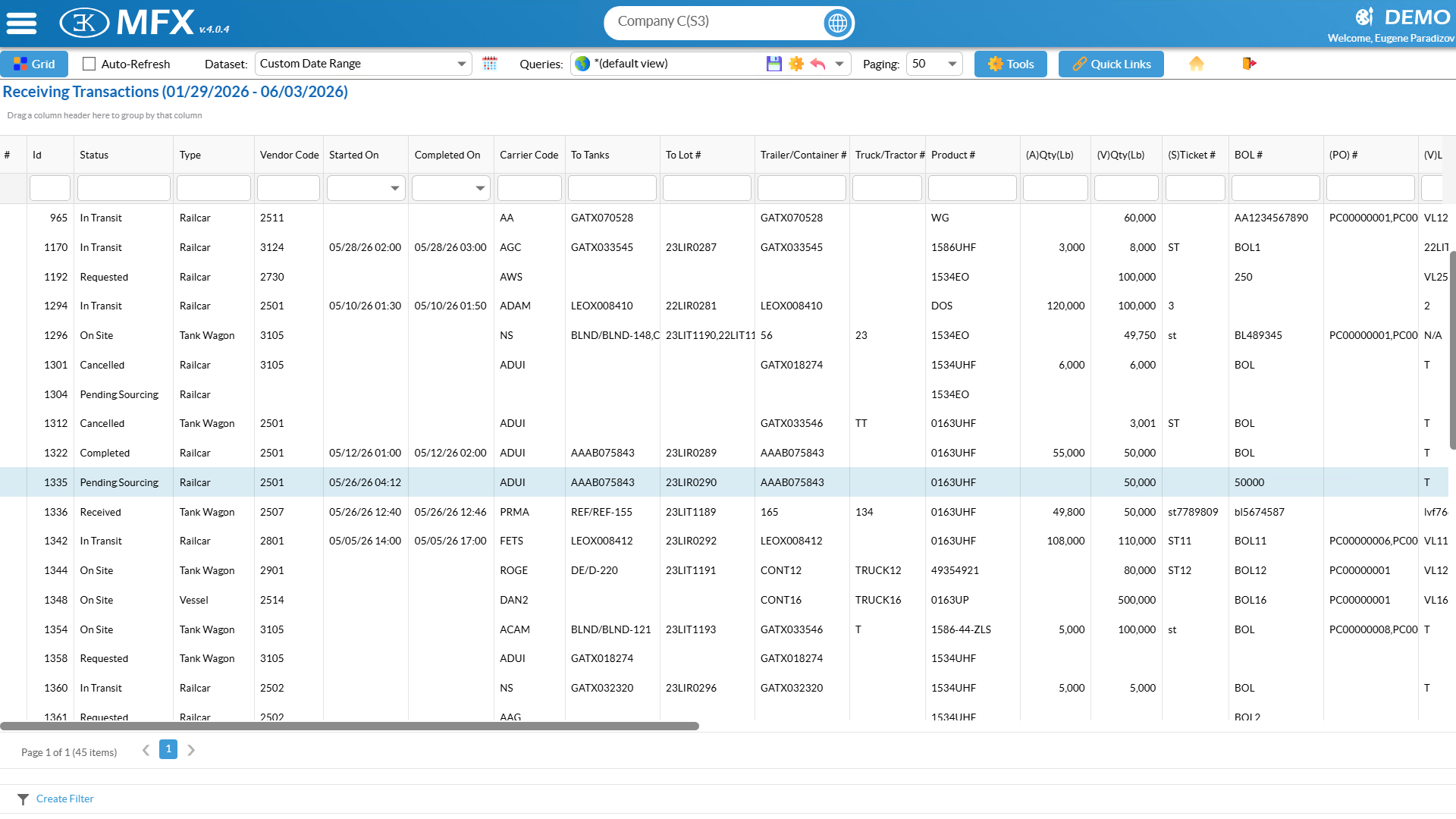
Task: Sort by Carrier Code column header
Action: (x=529, y=155)
